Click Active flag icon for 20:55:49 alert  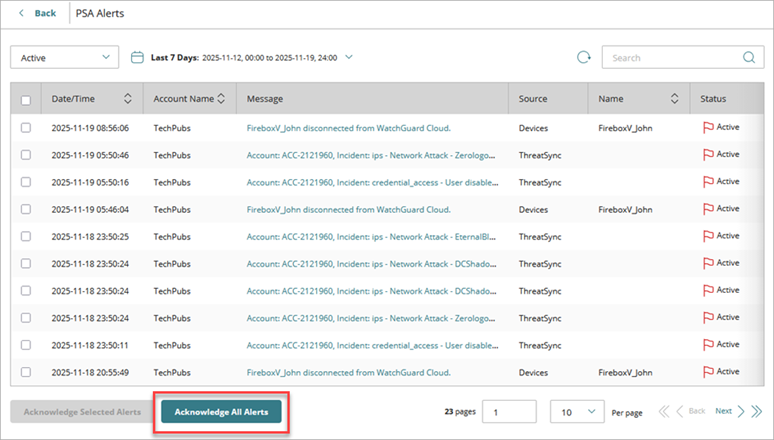coord(708,372)
